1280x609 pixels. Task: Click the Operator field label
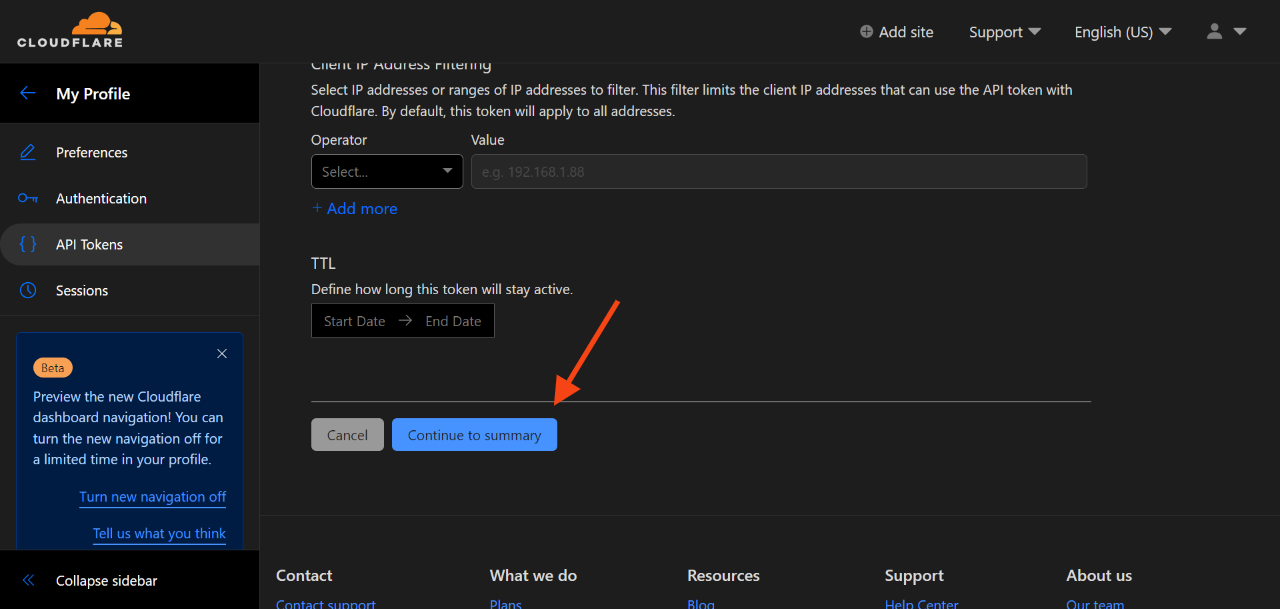339,140
